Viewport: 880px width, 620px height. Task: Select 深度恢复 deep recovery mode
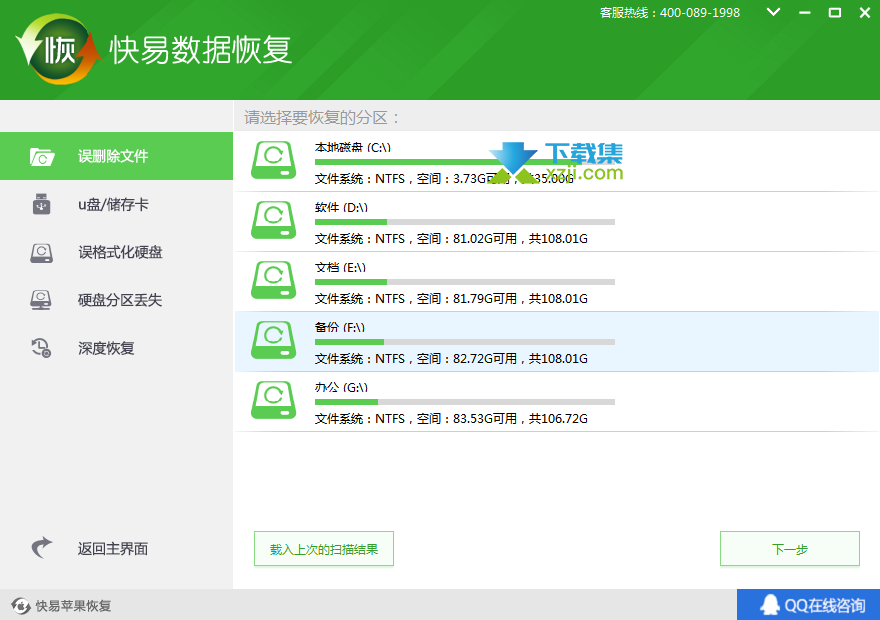click(x=116, y=348)
